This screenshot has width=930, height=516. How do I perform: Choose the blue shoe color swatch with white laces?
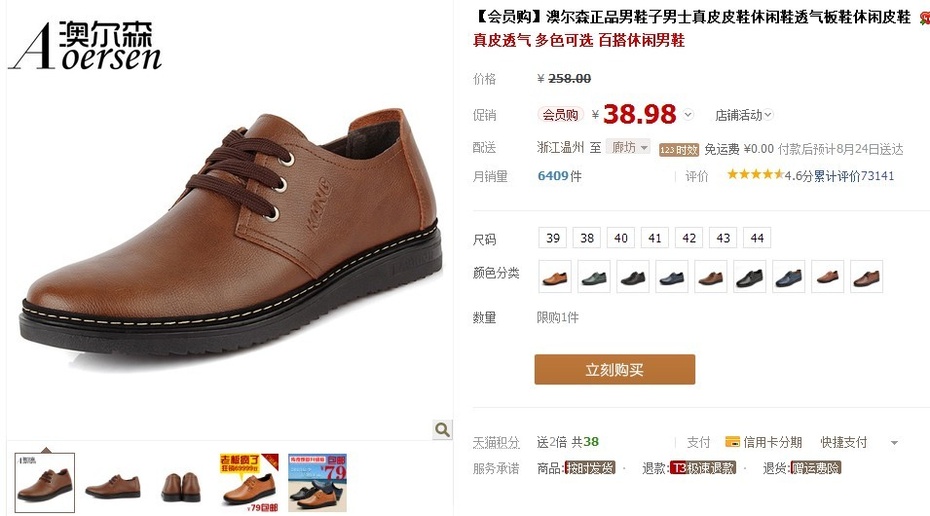[x=789, y=276]
